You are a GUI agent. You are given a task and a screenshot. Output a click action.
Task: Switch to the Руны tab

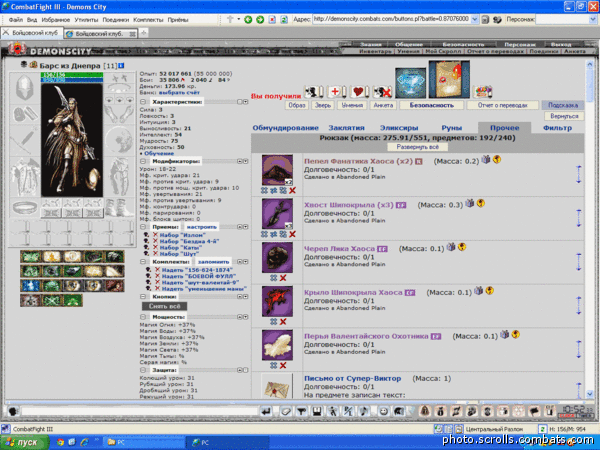[452, 128]
